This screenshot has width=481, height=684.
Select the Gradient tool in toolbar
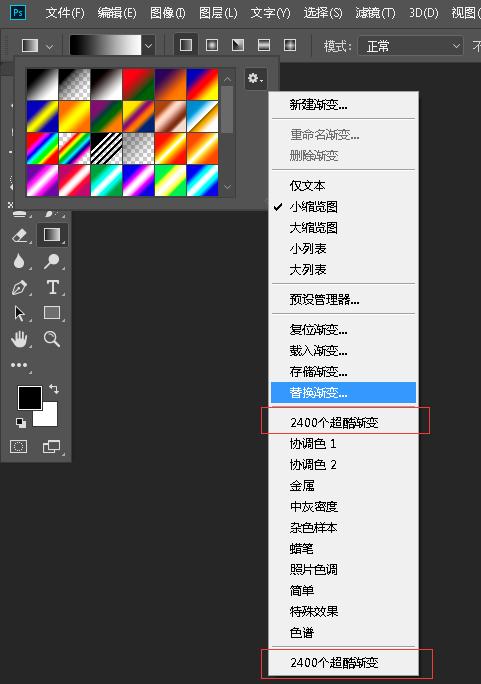point(52,235)
